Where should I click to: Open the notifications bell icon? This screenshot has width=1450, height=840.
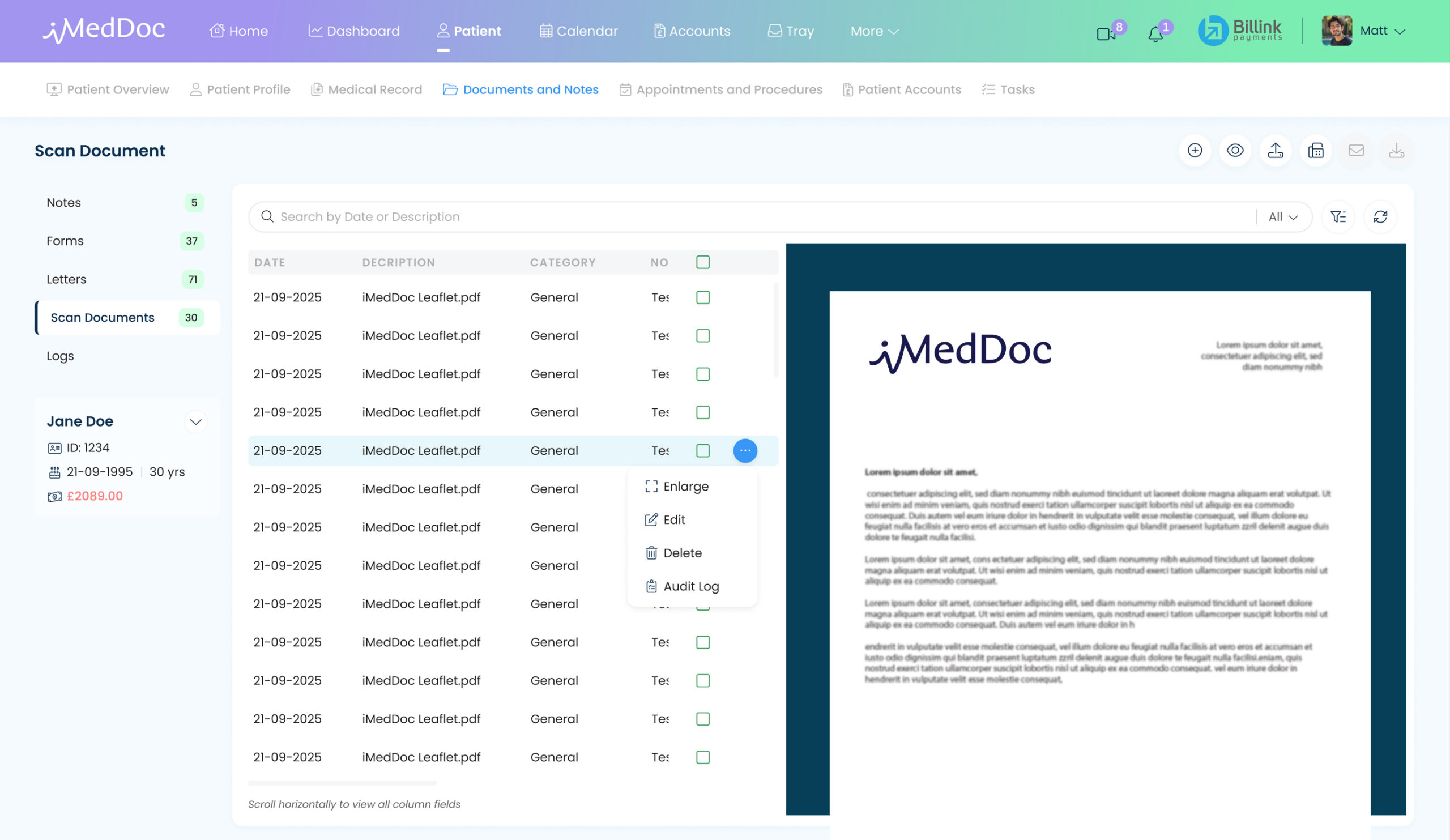[1155, 34]
